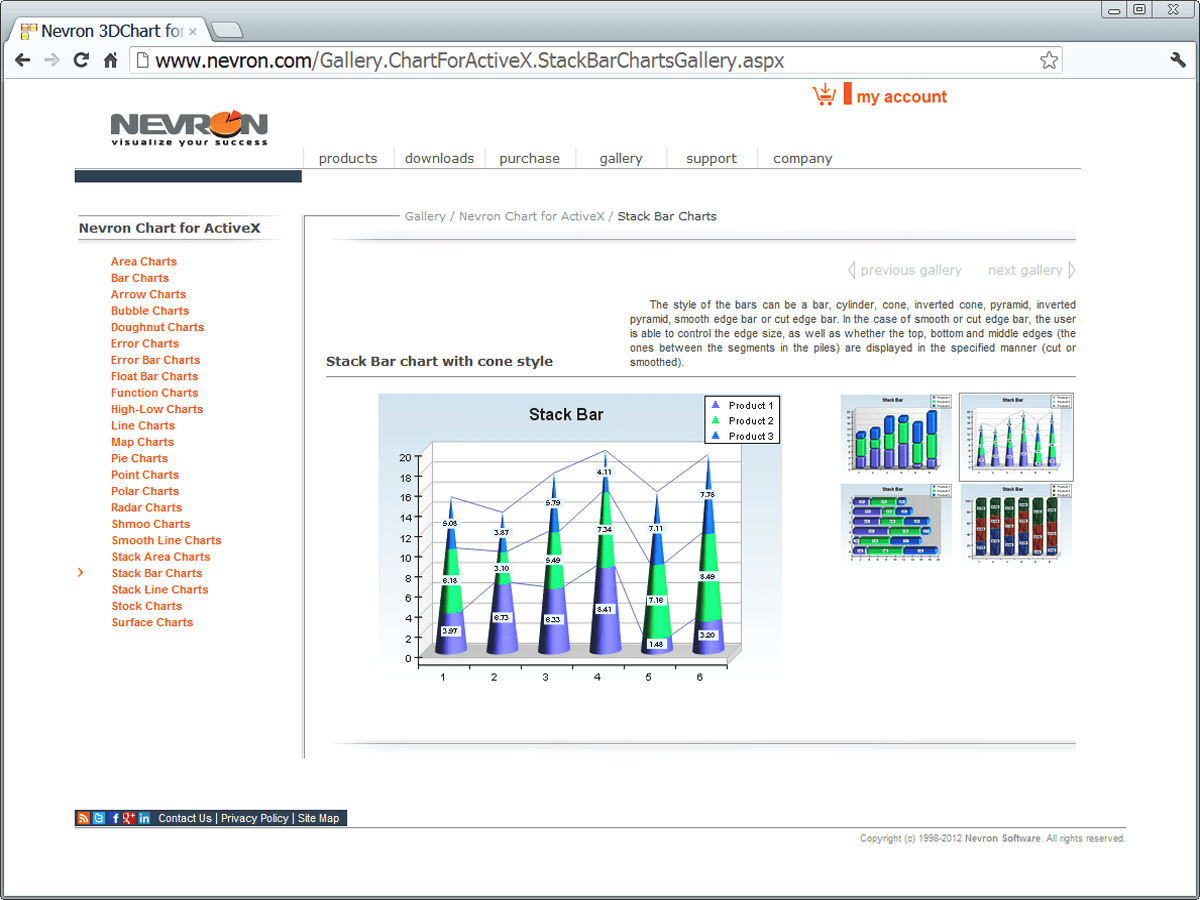This screenshot has width=1200, height=900.
Task: Click the RSS feed icon in the footer
Action: pos(83,817)
